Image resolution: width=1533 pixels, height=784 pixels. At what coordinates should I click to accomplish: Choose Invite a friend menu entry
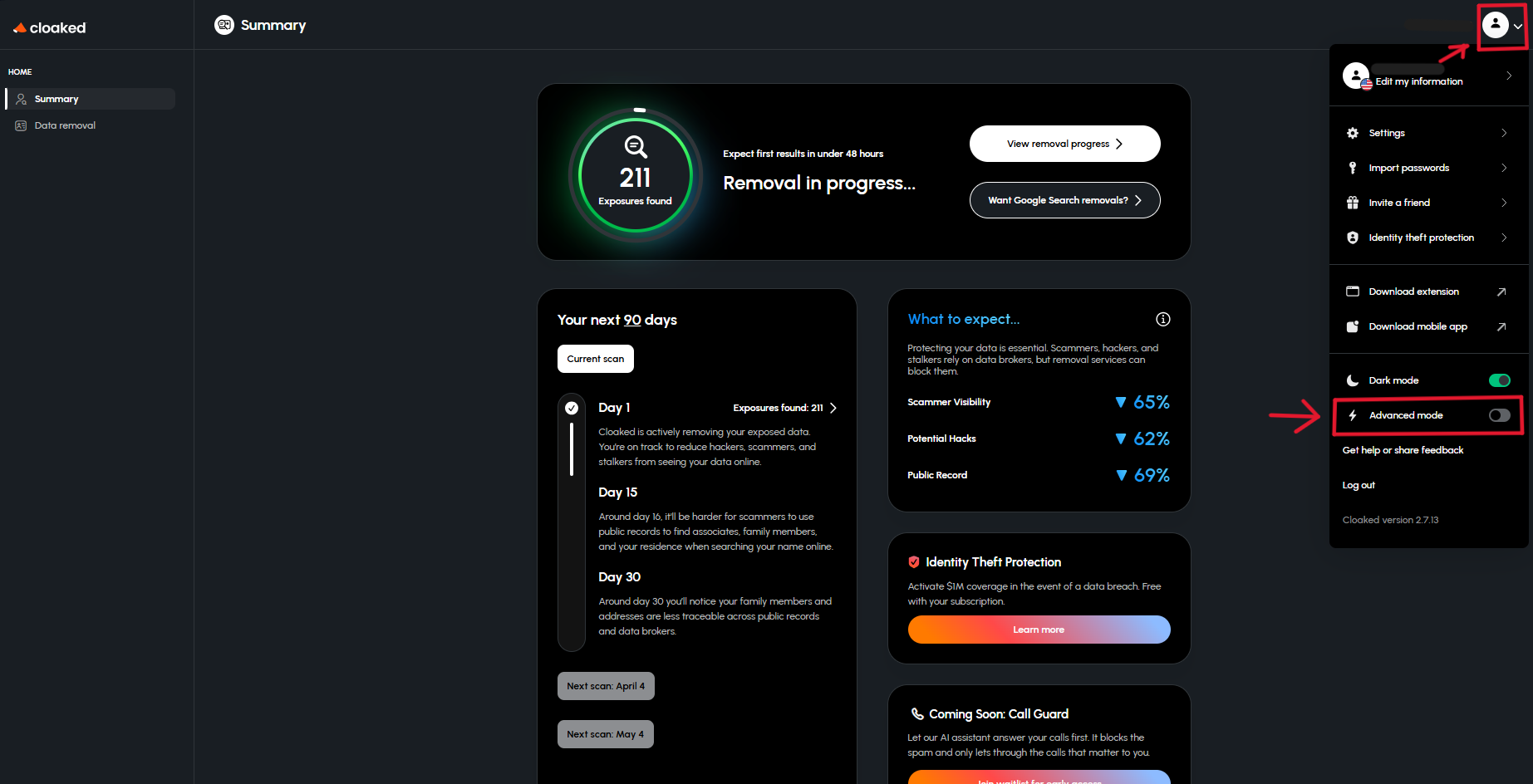pyautogui.click(x=1428, y=203)
